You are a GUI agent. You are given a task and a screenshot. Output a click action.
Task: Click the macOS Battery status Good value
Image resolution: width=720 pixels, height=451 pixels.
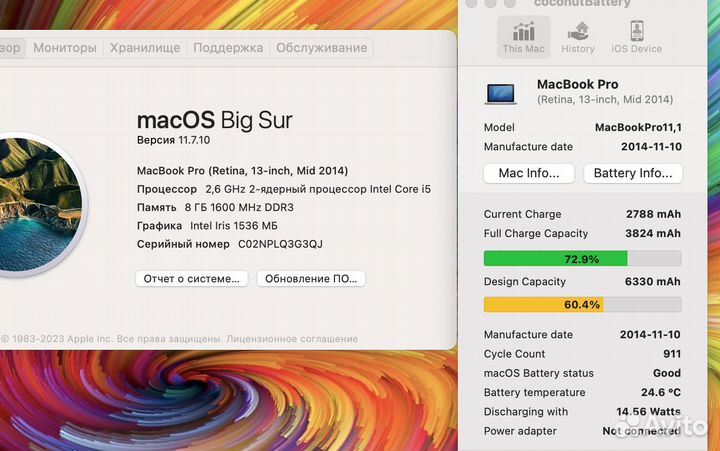click(667, 373)
